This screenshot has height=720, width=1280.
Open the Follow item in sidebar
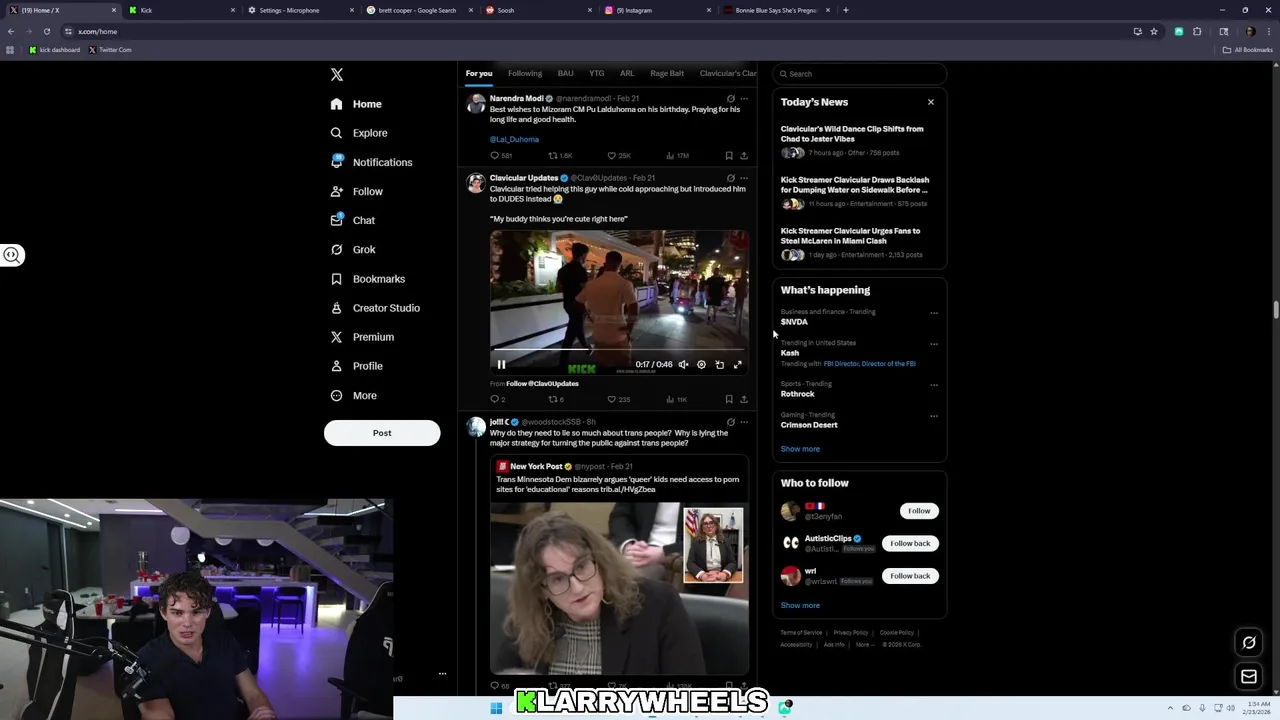tap(356, 191)
